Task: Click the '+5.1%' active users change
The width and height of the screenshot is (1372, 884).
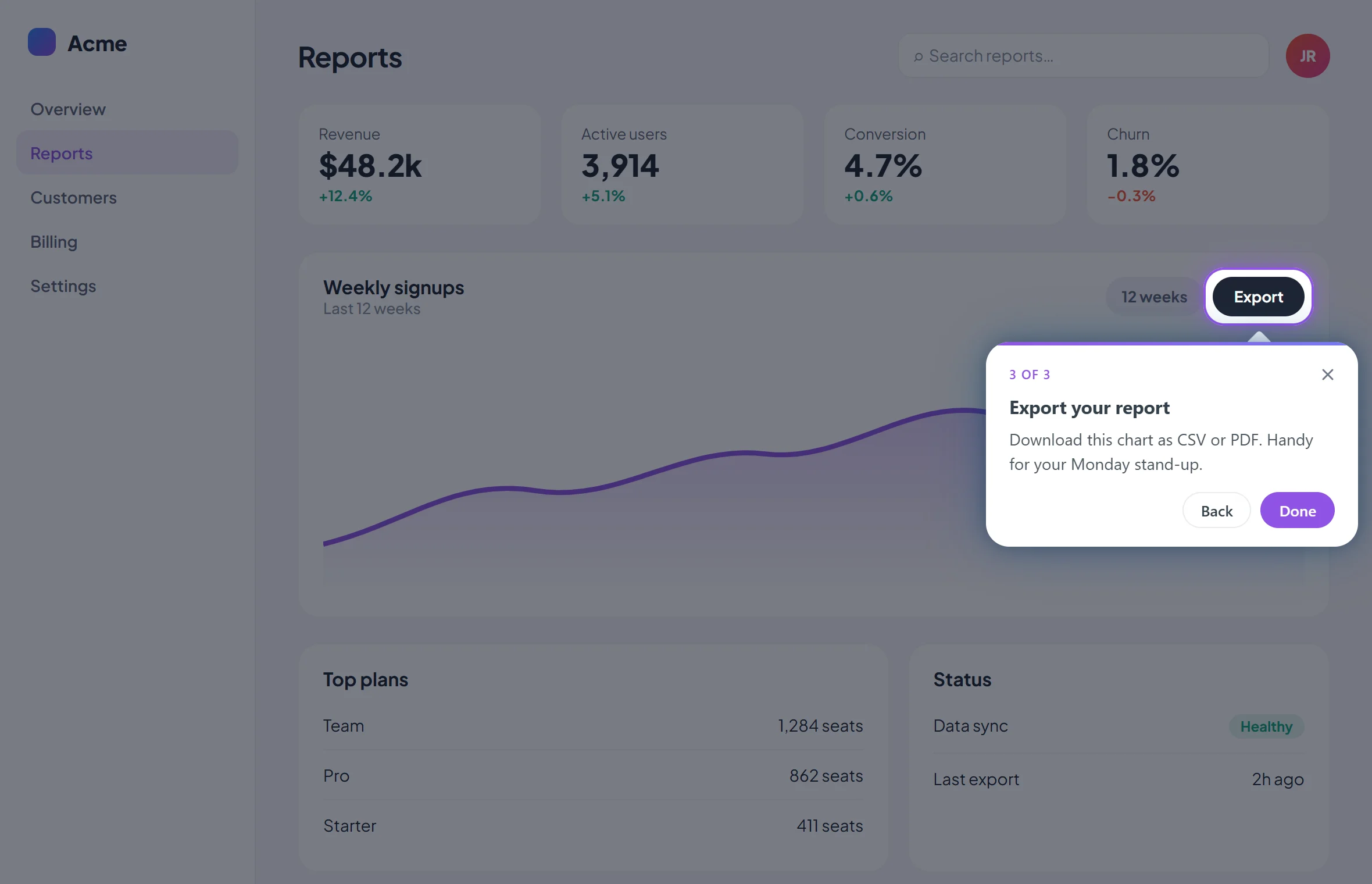Action: tap(603, 196)
